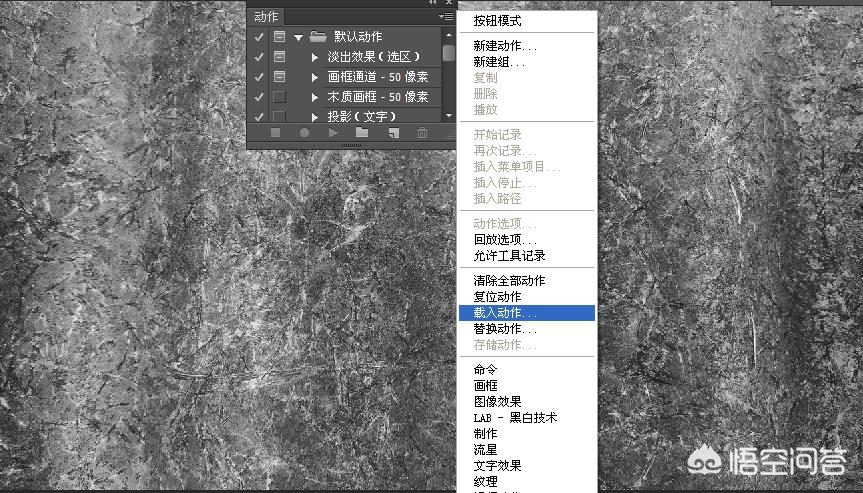Click the Delete trash can icon

click(x=423, y=133)
